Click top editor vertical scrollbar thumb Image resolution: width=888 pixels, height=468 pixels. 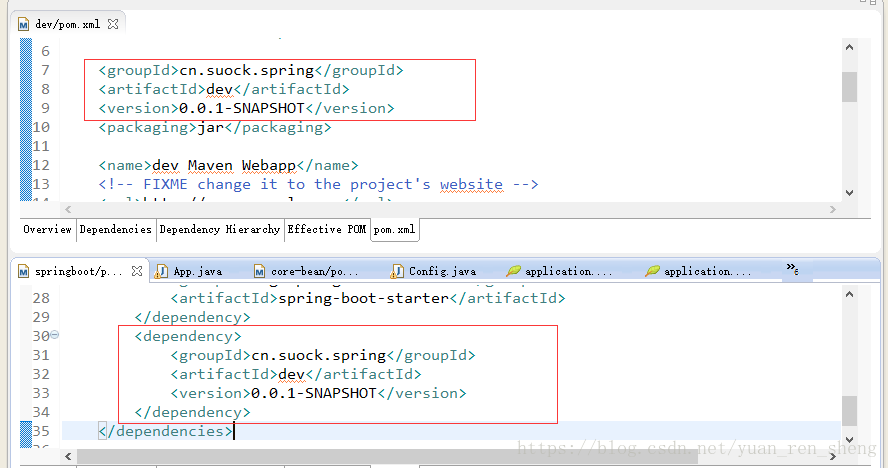[x=849, y=87]
